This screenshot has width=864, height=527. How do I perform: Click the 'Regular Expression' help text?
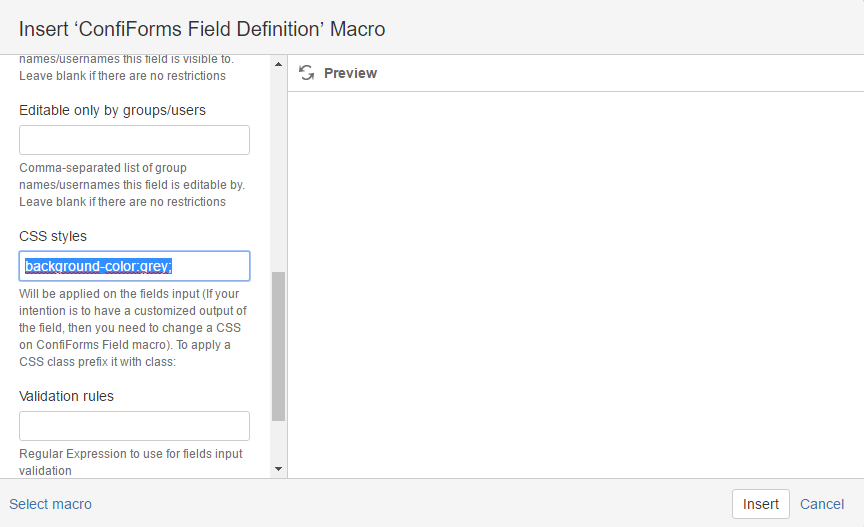click(x=131, y=462)
